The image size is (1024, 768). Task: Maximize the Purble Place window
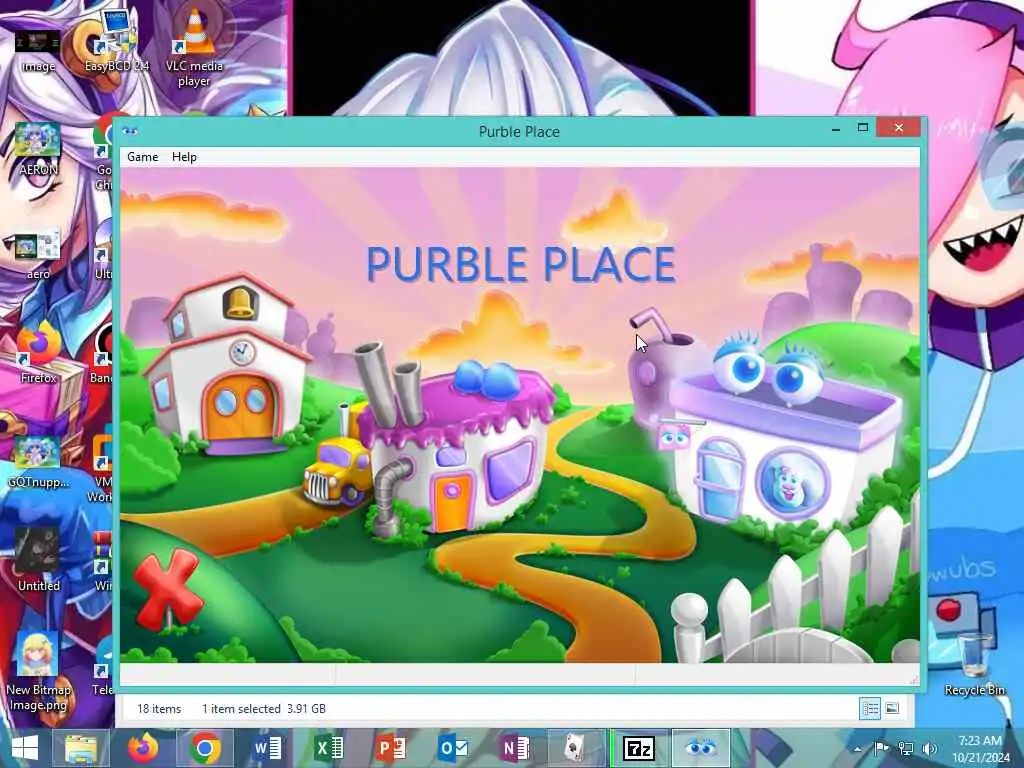click(863, 127)
